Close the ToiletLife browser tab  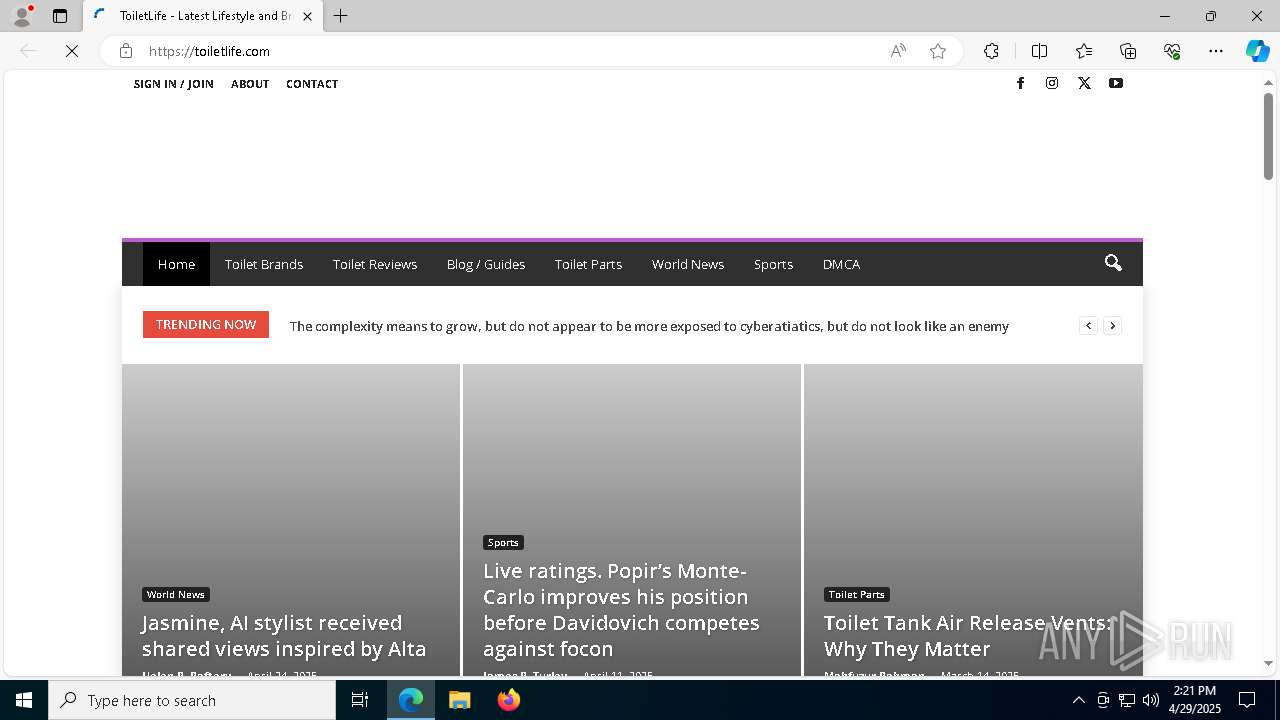click(x=308, y=16)
